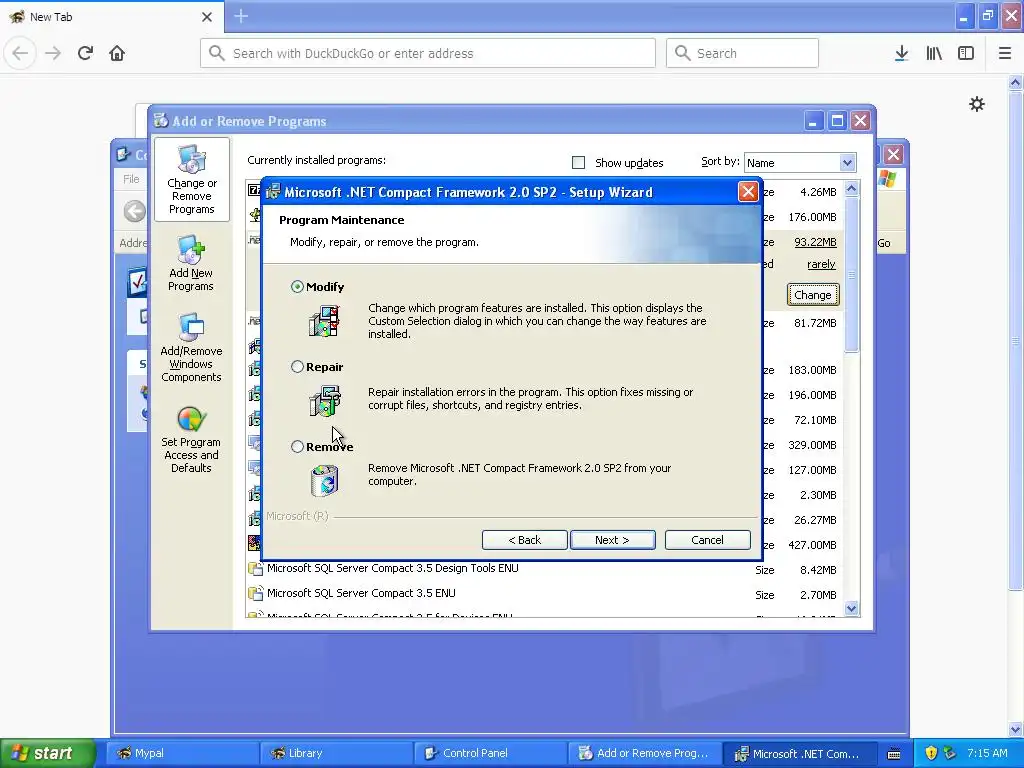
Task: Open Change or Remove Programs panel
Action: 191,180
